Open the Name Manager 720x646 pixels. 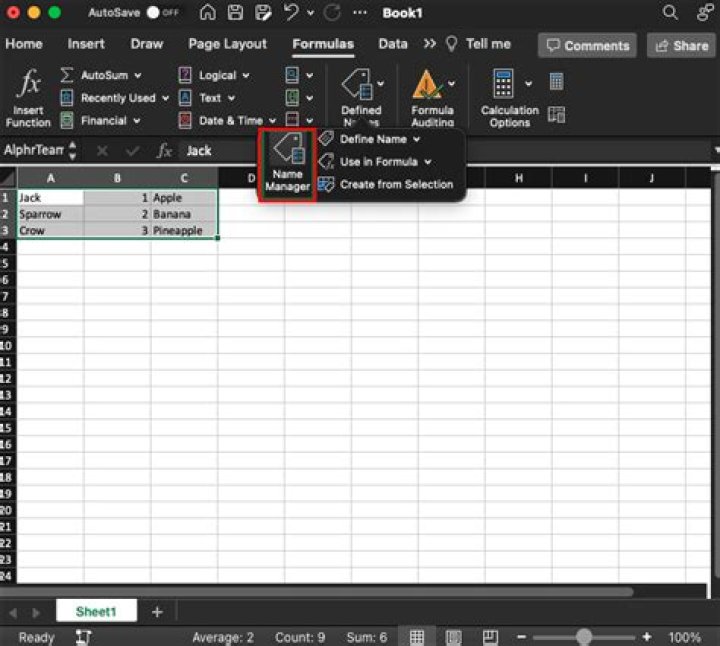coord(287,164)
